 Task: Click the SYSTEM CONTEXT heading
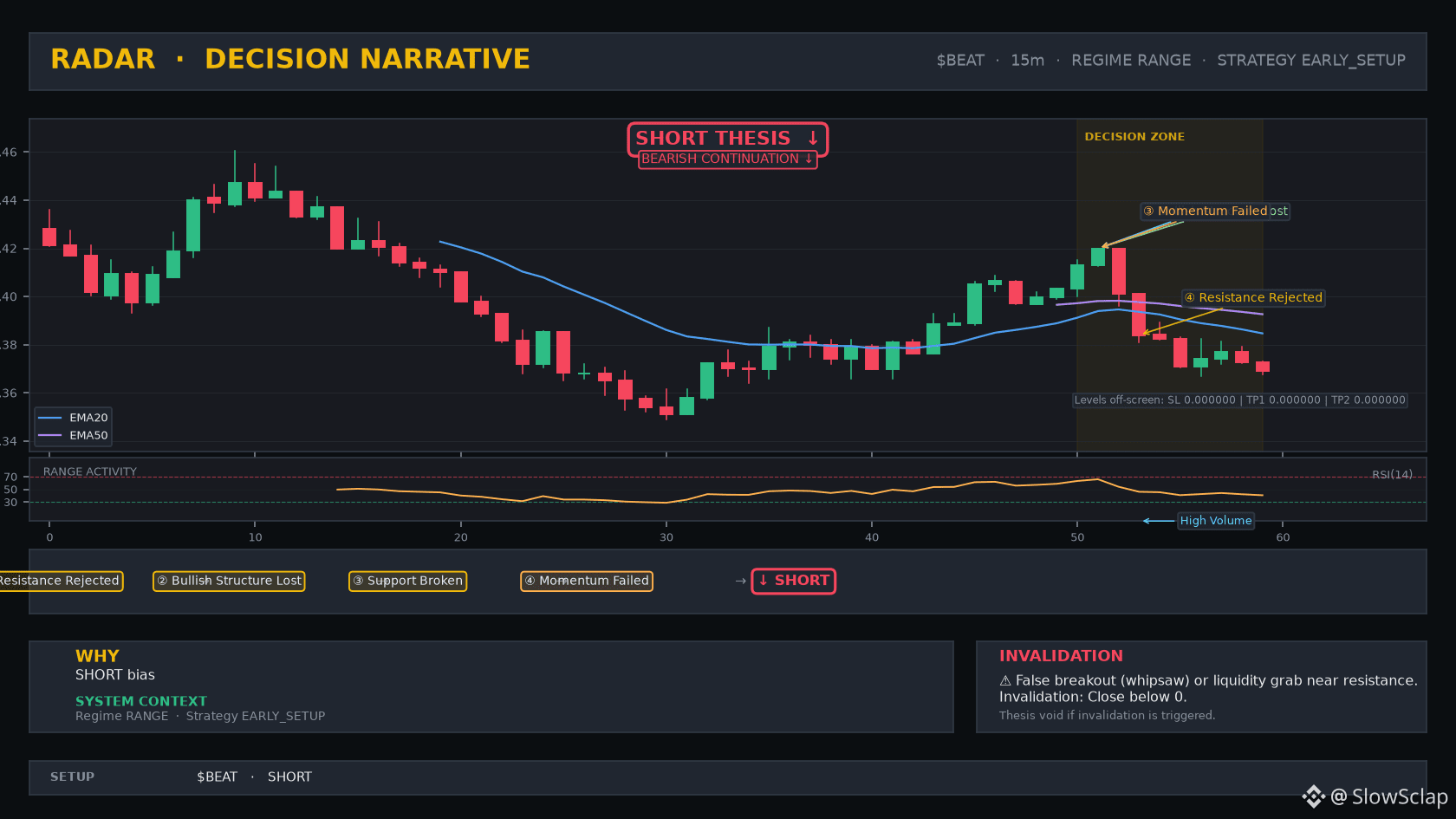click(141, 701)
